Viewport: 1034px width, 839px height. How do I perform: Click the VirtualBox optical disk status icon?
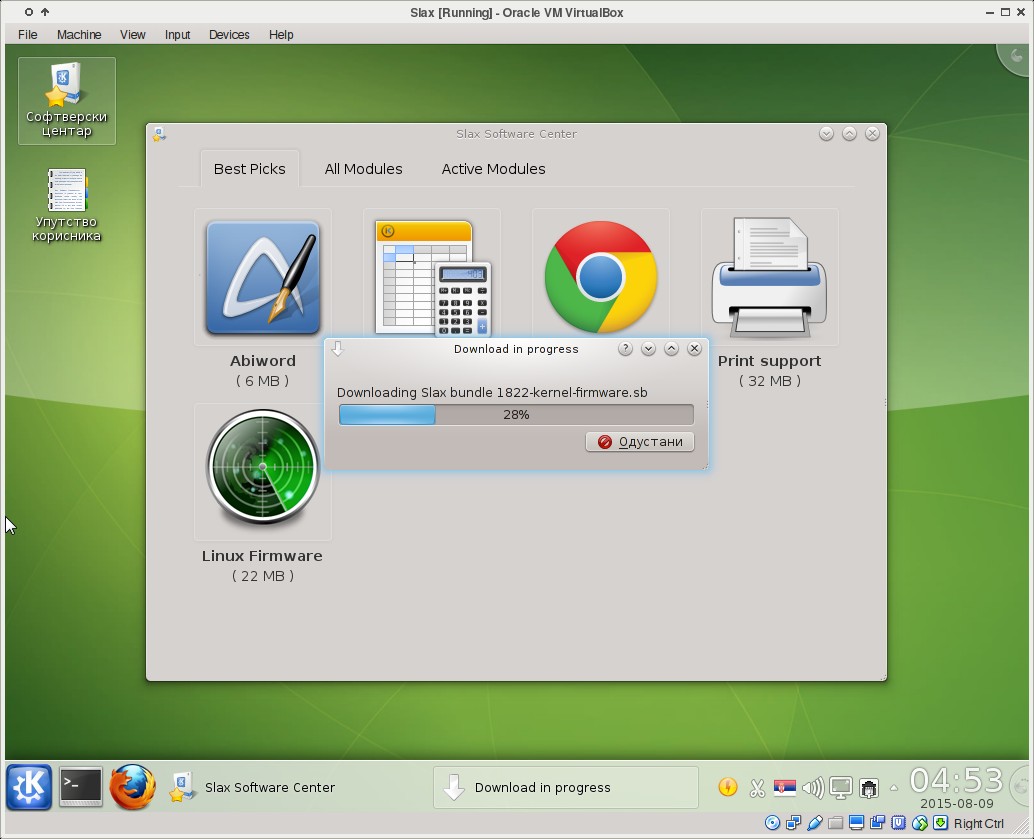[x=772, y=823]
